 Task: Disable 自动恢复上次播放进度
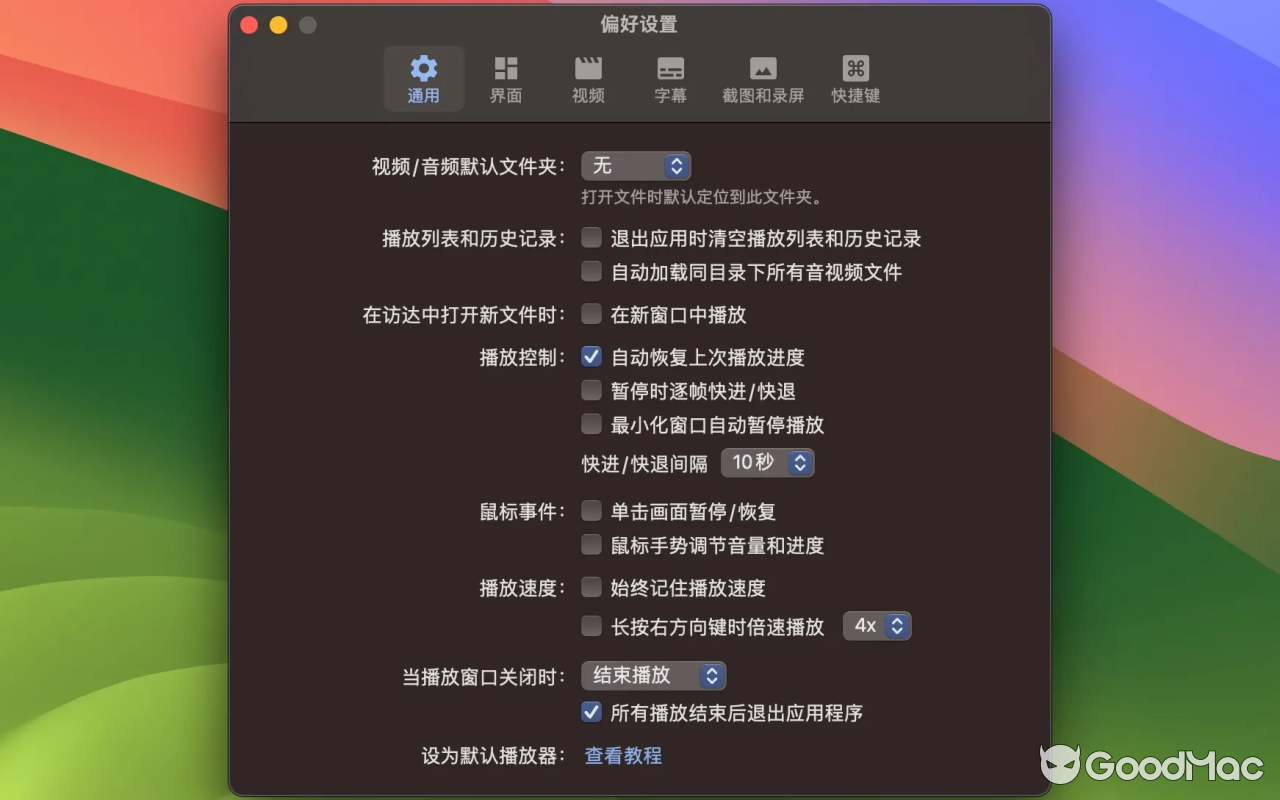[x=591, y=356]
